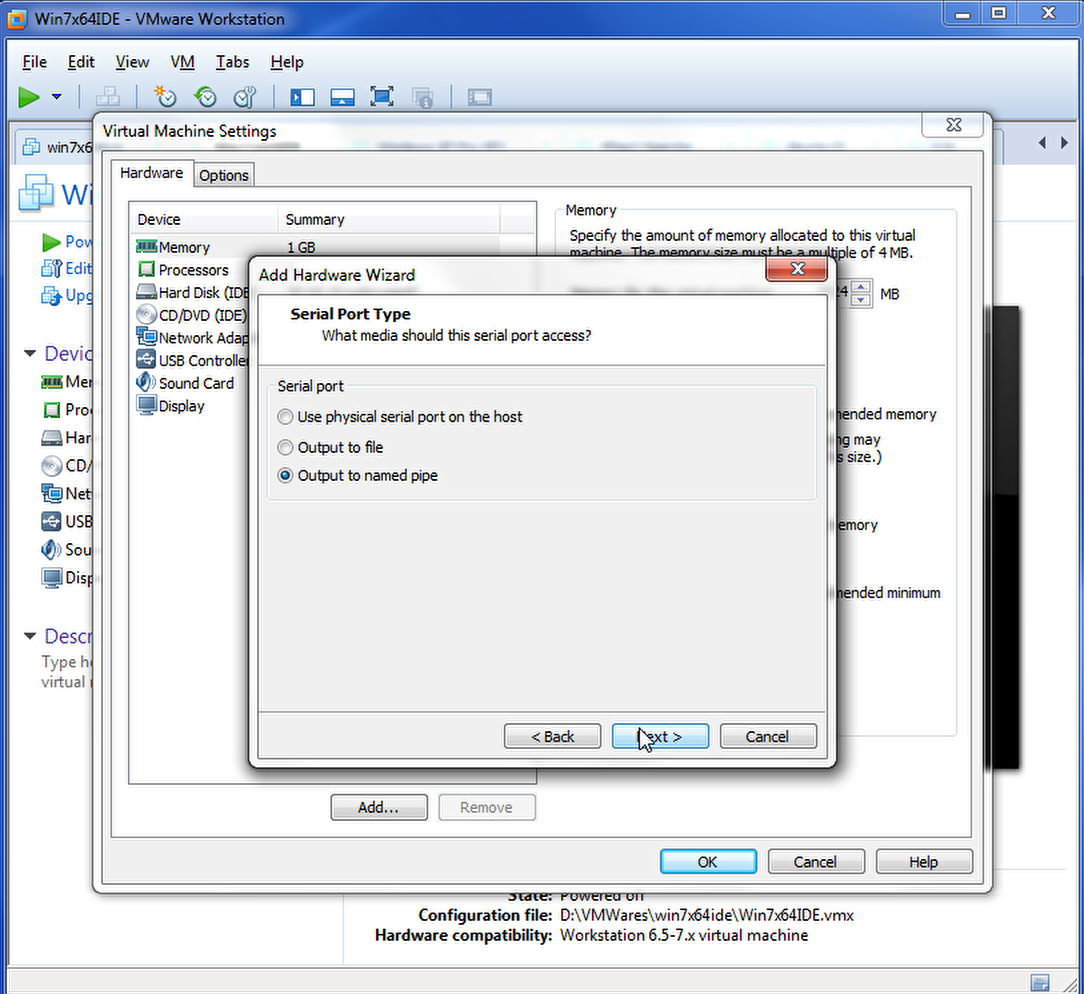Select the Output to named pipe option
Viewport: 1084px width, 994px height.
click(x=286, y=476)
